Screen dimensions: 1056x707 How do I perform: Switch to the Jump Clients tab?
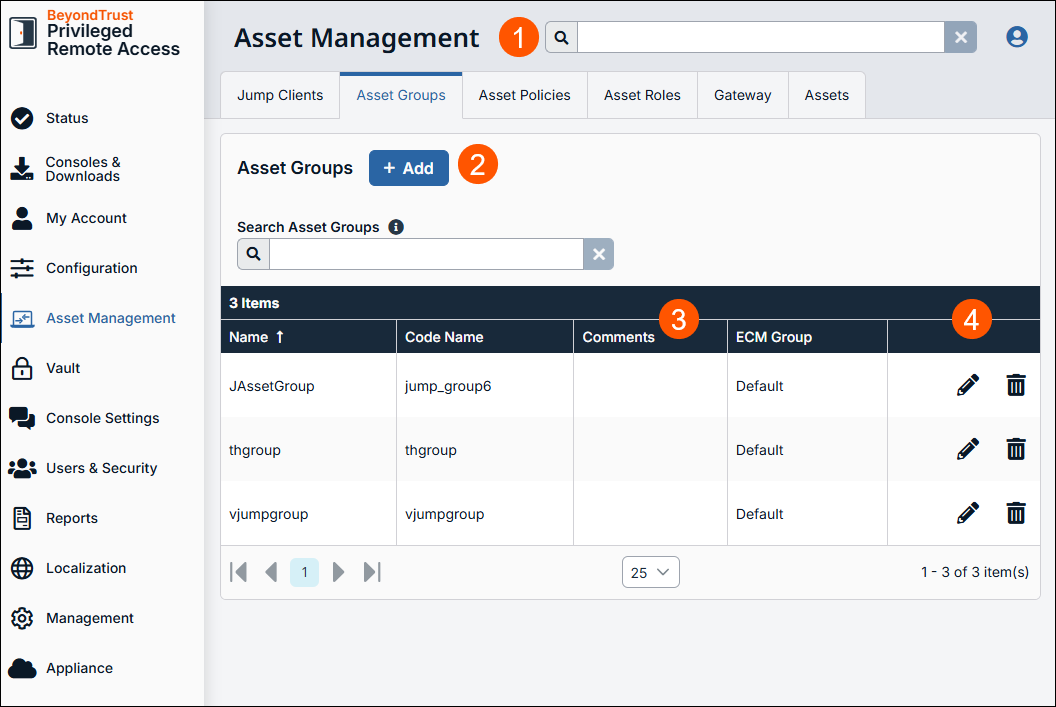tap(280, 94)
